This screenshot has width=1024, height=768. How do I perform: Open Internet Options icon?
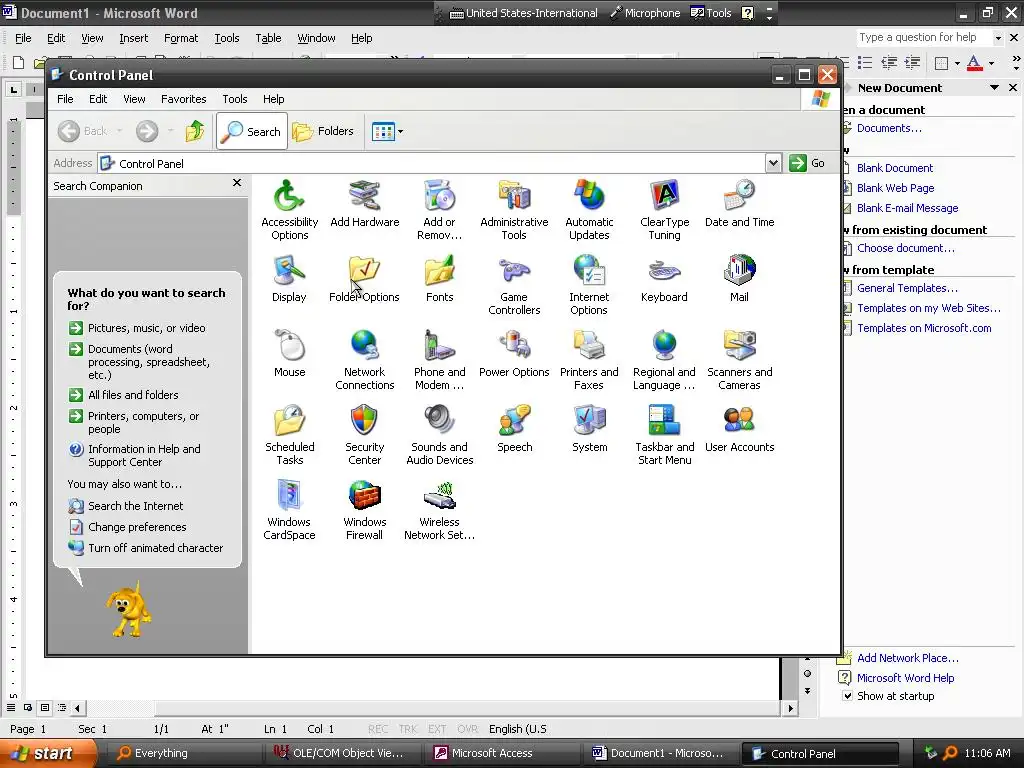point(589,285)
